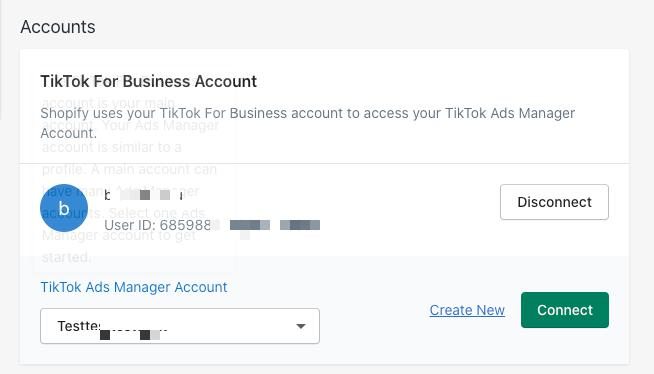
Task: Disconnect the TikTok For Business account
Action: 554,202
